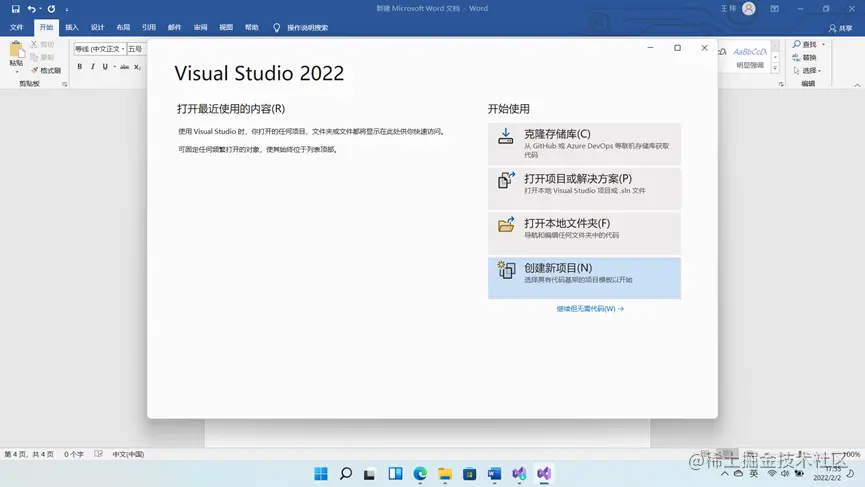The image size is (865, 487).
Task: Switch to the Mailings (邮件) tab in Word
Action: 174,28
